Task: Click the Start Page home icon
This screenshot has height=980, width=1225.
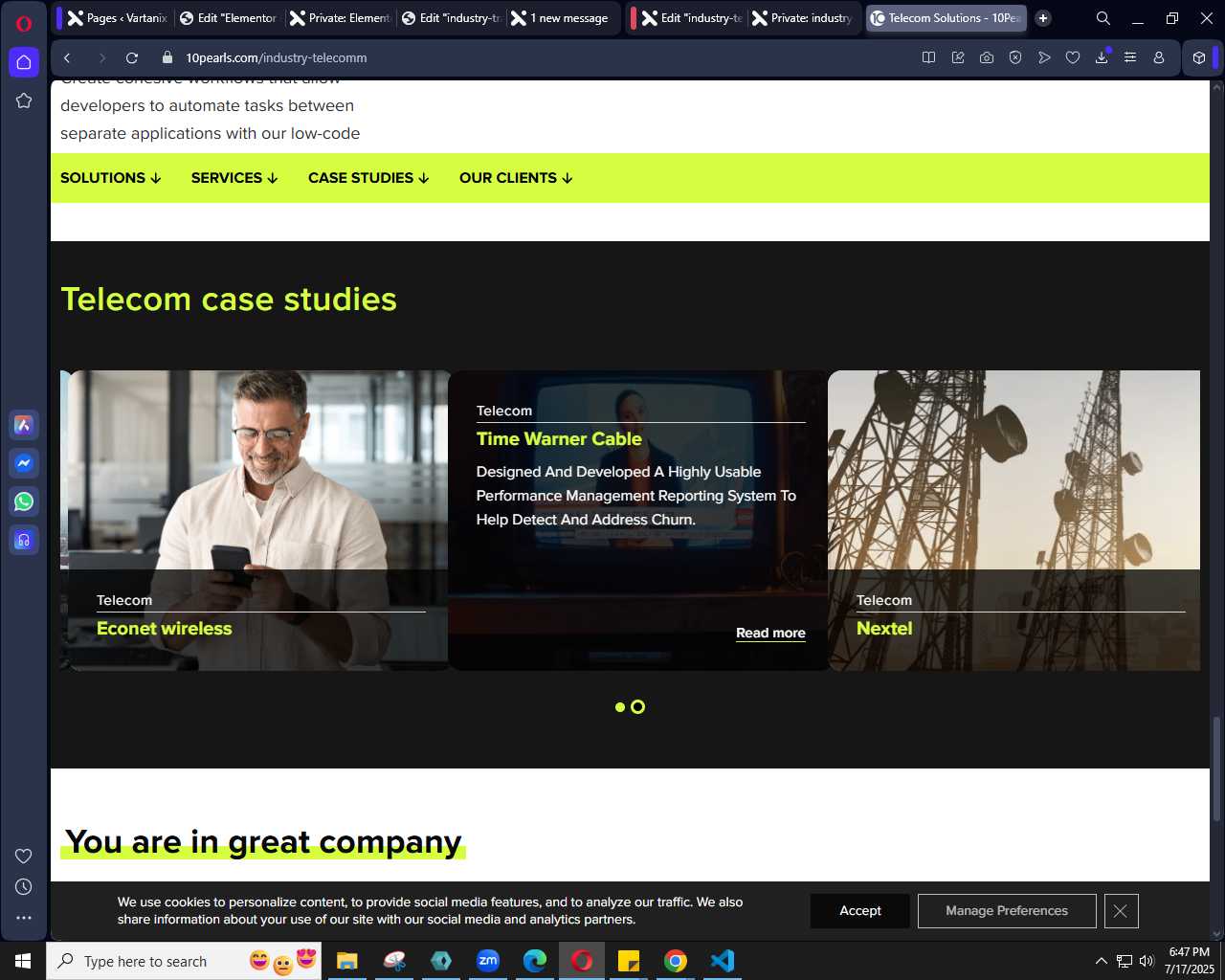Action: click(x=24, y=62)
